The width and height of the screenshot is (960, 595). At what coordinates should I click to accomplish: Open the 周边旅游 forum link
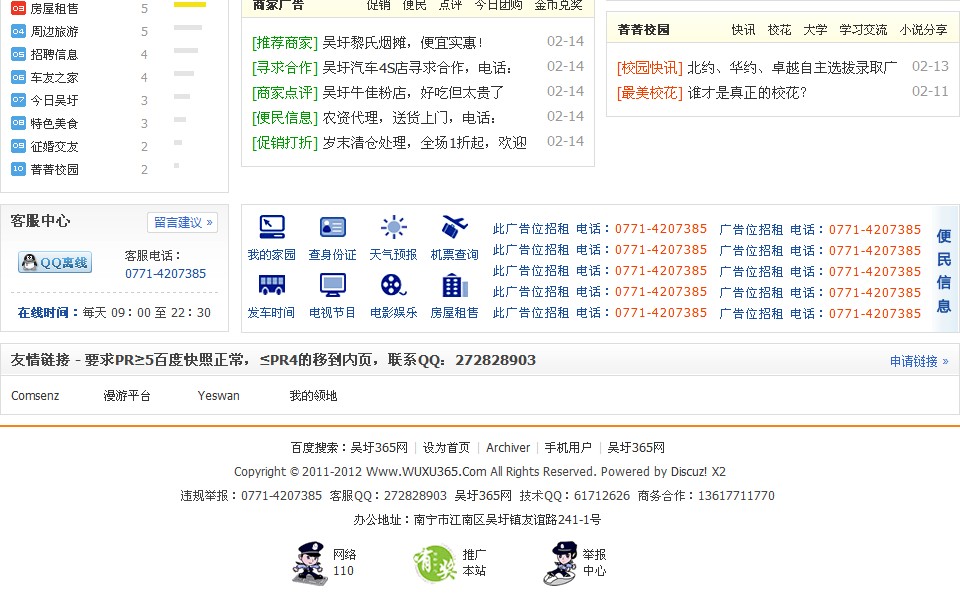(x=54, y=31)
